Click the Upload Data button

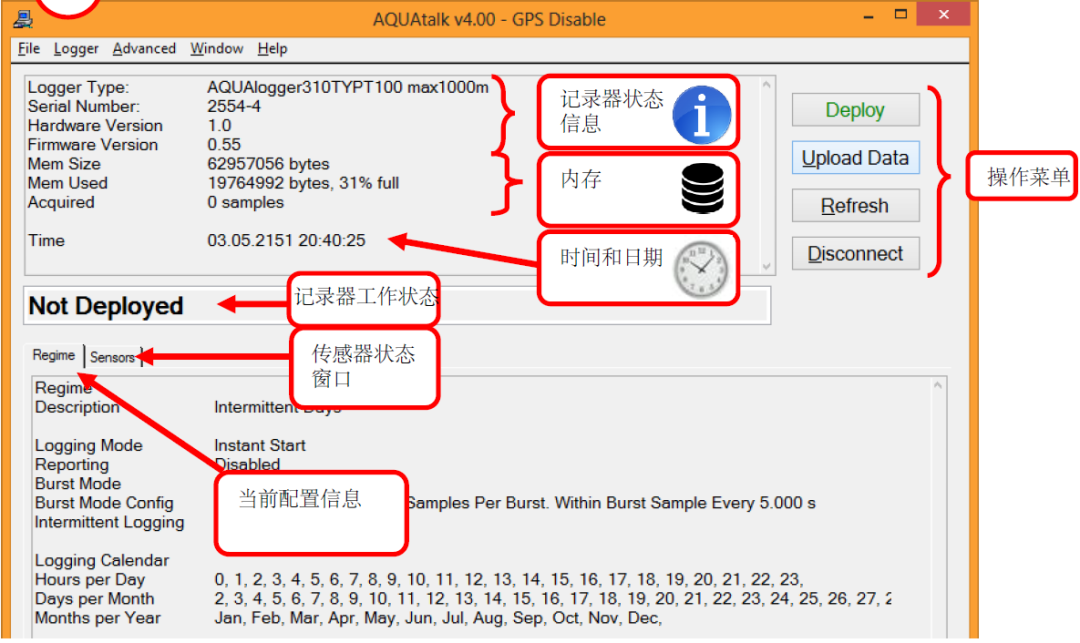click(855, 157)
